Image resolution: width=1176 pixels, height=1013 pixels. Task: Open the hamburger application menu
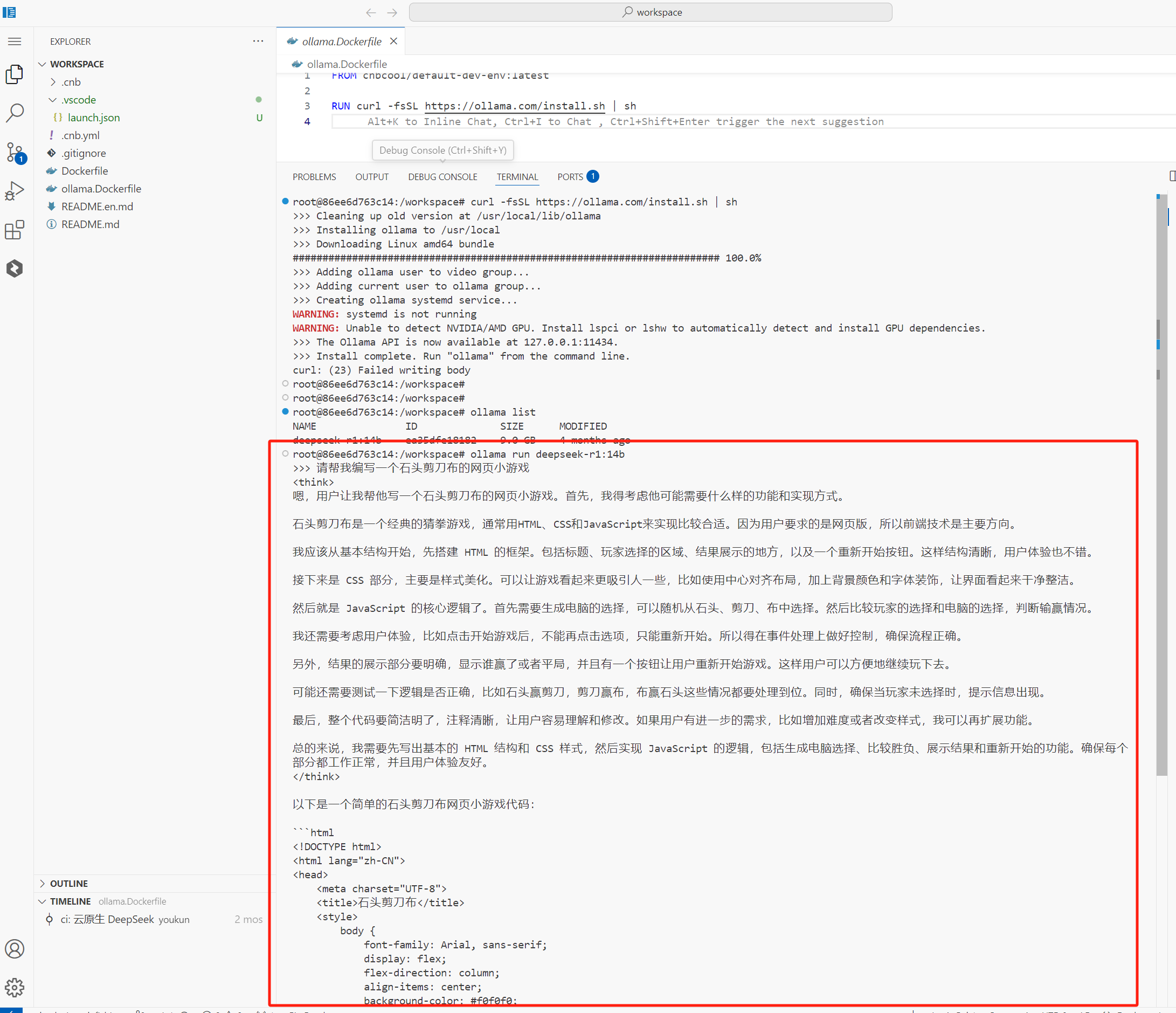pyautogui.click(x=15, y=42)
